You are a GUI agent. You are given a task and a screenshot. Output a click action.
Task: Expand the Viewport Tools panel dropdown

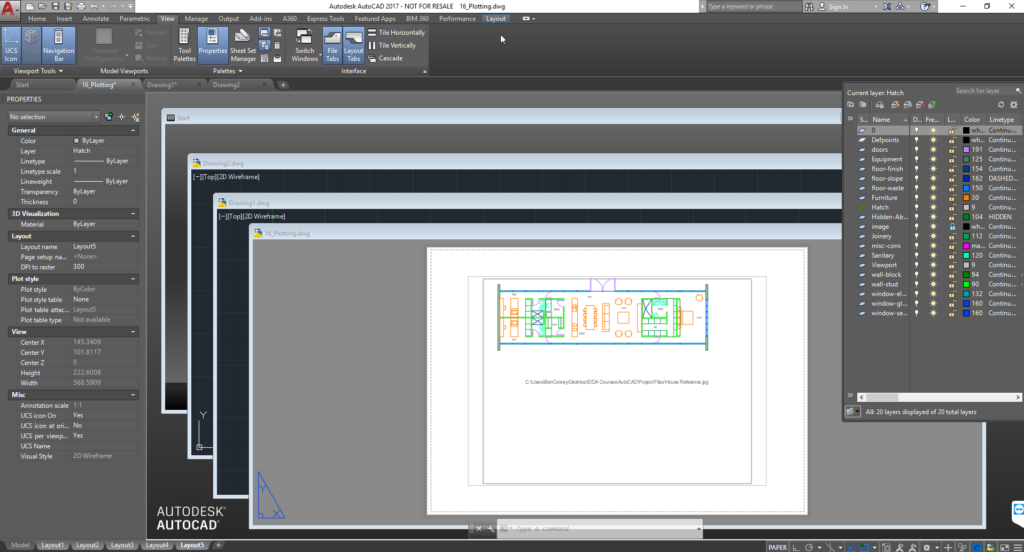(39, 71)
